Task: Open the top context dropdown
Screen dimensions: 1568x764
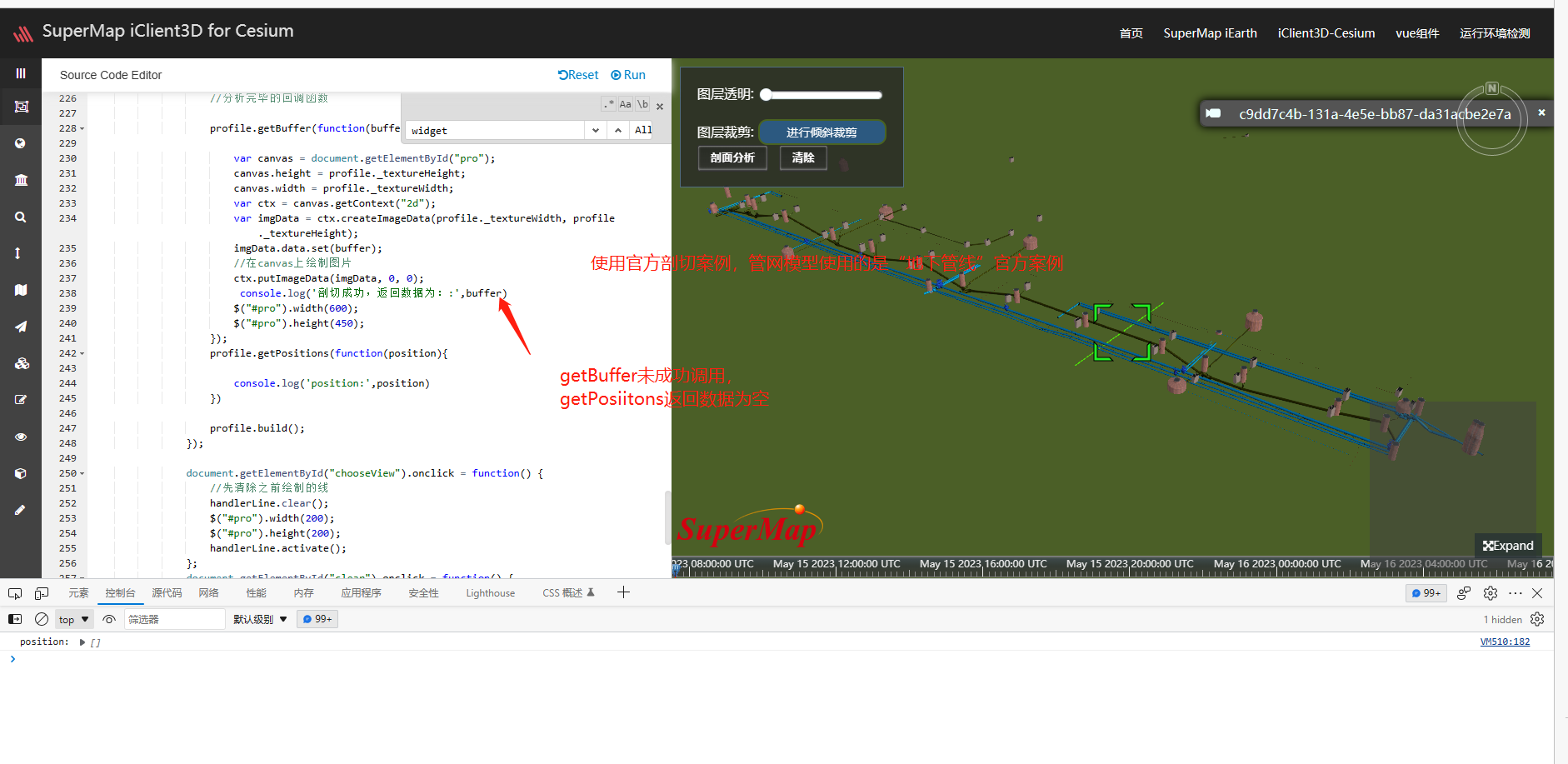Action: pyautogui.click(x=73, y=619)
